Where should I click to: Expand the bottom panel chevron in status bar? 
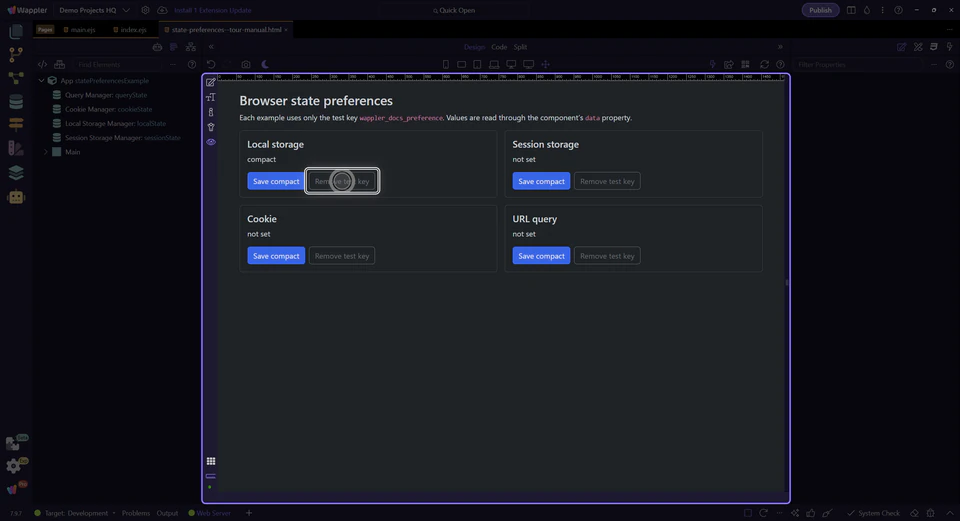(950, 513)
